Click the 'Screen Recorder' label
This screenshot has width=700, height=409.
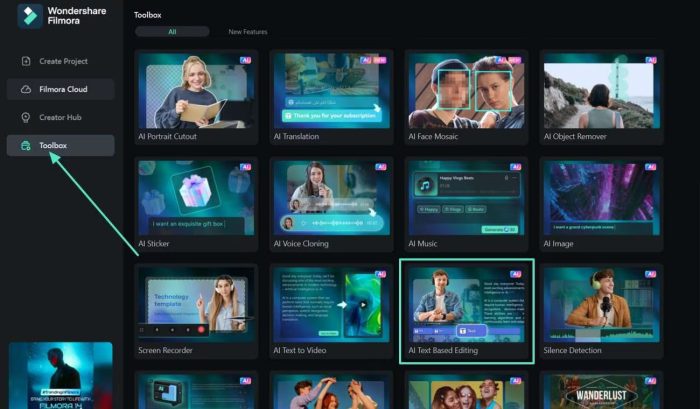pyautogui.click(x=165, y=351)
